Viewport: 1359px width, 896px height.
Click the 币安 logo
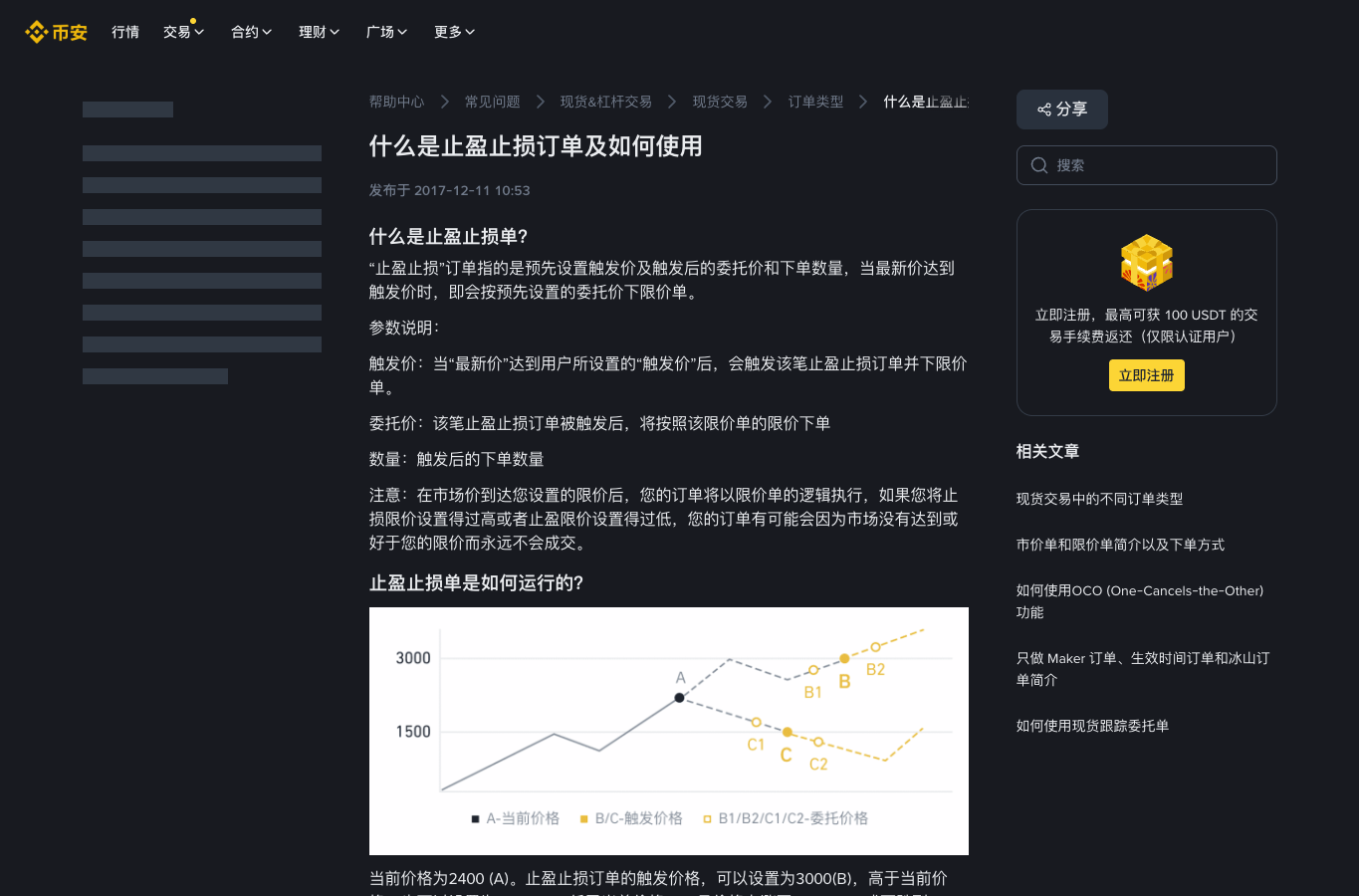[57, 32]
